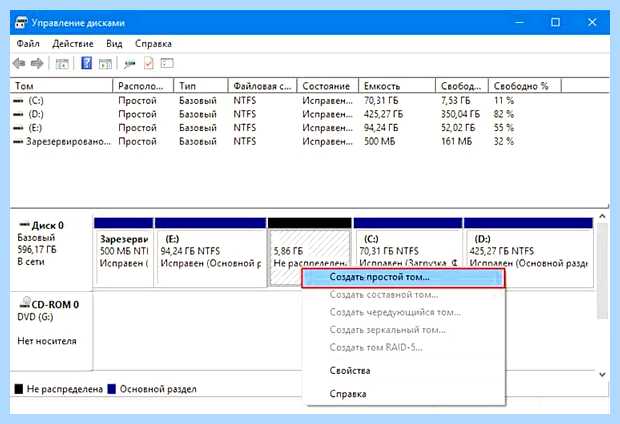Select the Зарезервировано... volume name in the list

click(68, 141)
